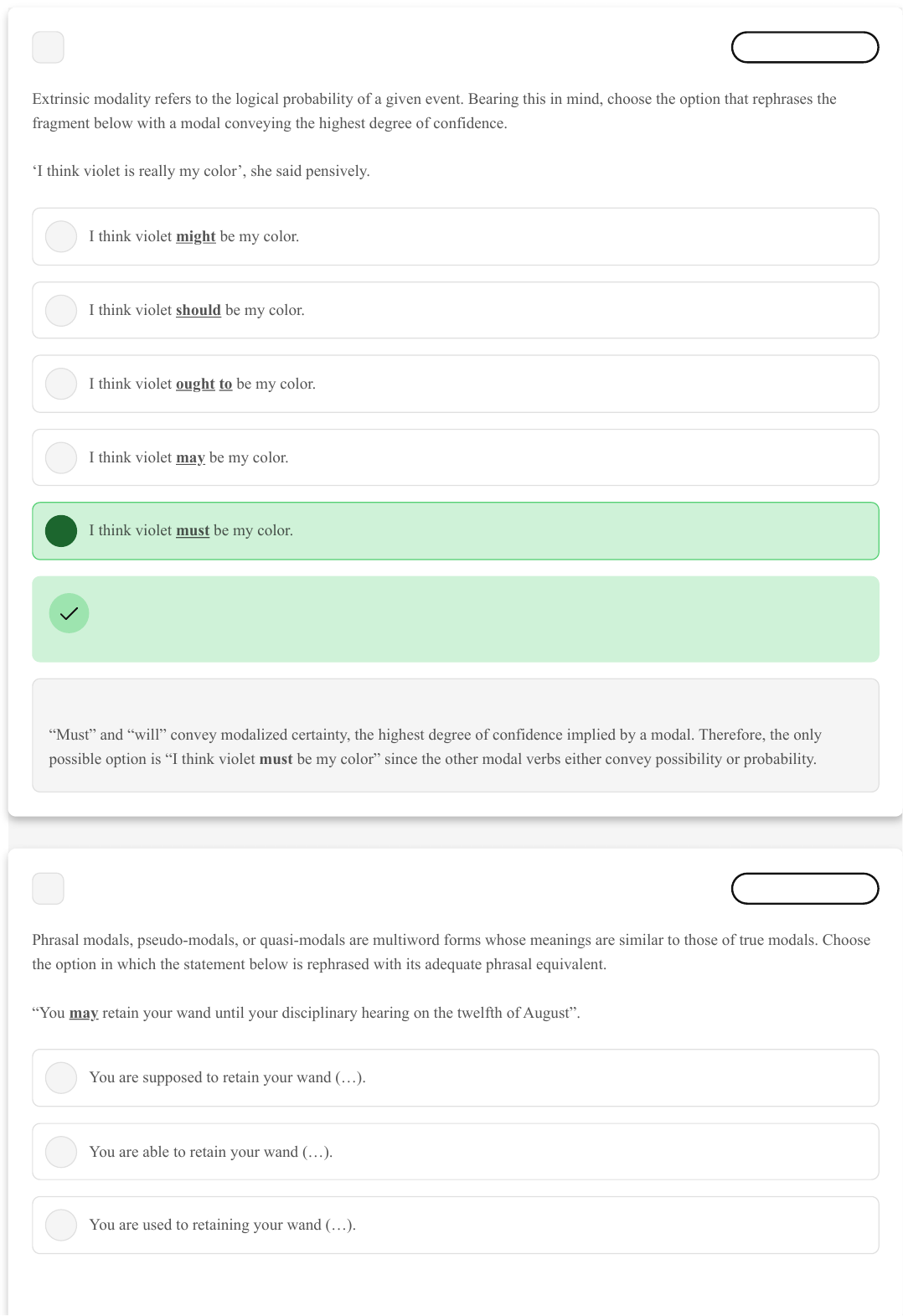Click the green correct-answer checkmark icon
Viewport: 903px width, 1316px height.
pos(69,613)
